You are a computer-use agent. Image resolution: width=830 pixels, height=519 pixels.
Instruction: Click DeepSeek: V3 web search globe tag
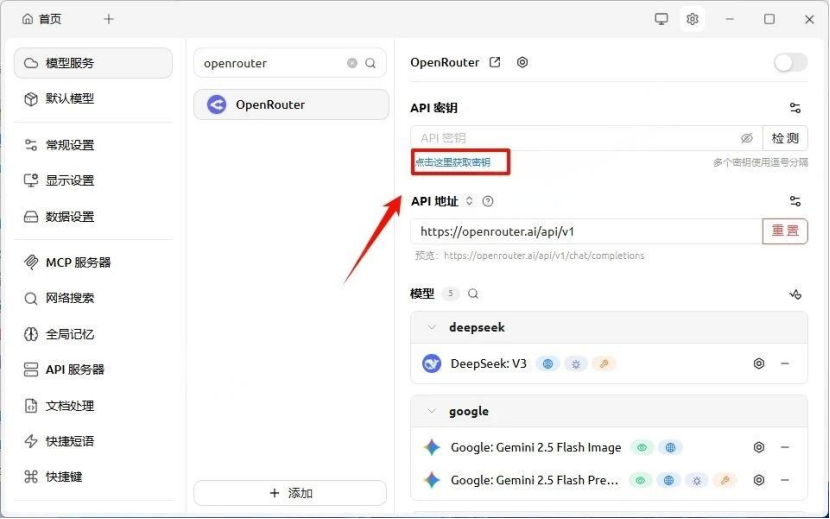tap(548, 364)
